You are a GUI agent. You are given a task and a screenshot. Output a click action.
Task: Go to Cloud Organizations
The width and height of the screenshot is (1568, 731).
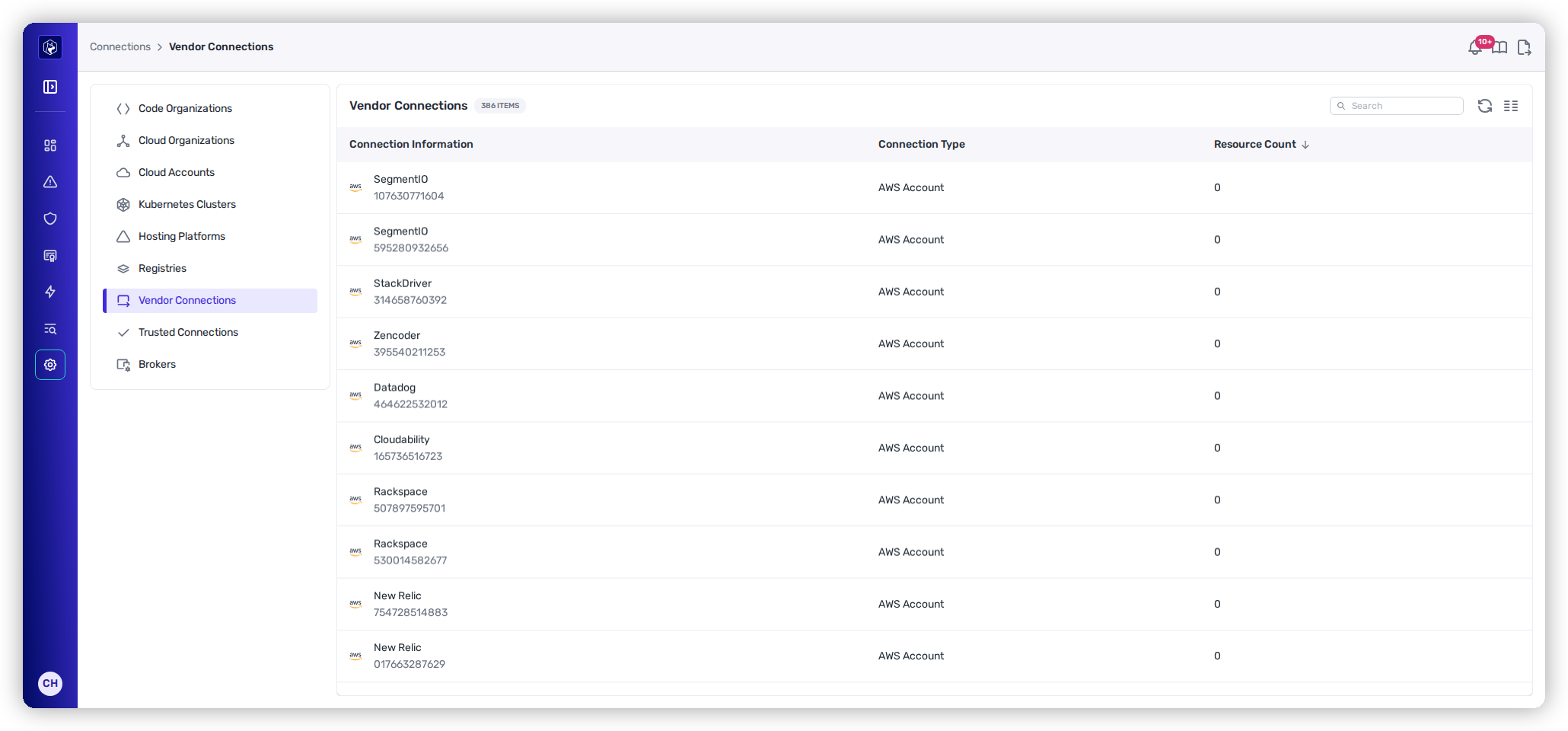(210, 141)
